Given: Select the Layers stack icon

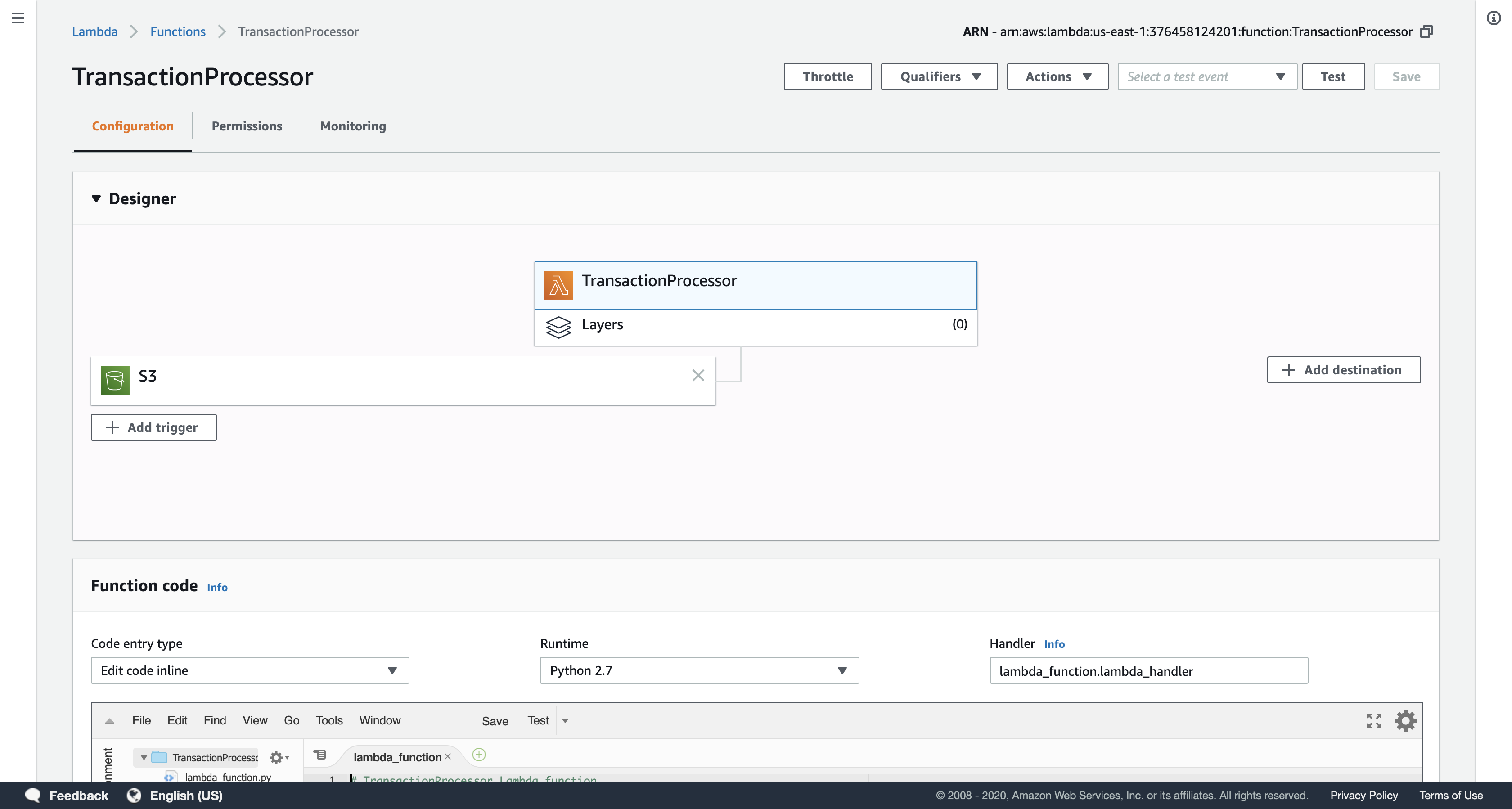Looking at the screenshot, I should pyautogui.click(x=558, y=326).
